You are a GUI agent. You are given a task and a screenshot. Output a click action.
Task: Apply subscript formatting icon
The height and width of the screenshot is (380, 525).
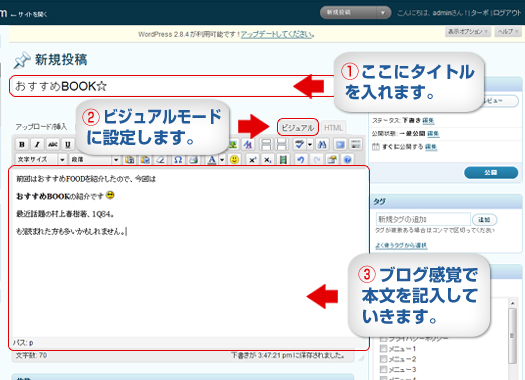click(267, 159)
